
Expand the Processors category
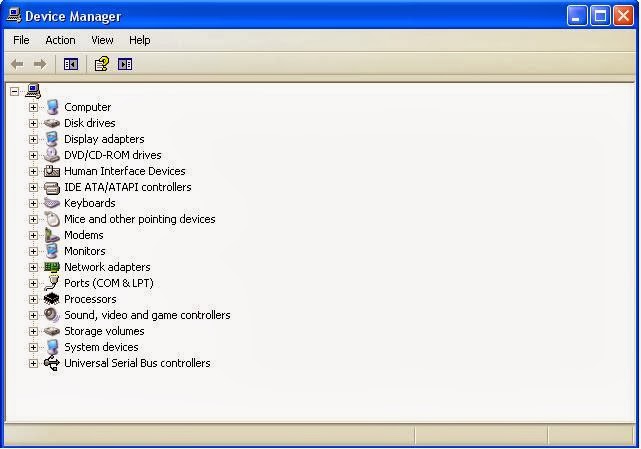[x=33, y=299]
